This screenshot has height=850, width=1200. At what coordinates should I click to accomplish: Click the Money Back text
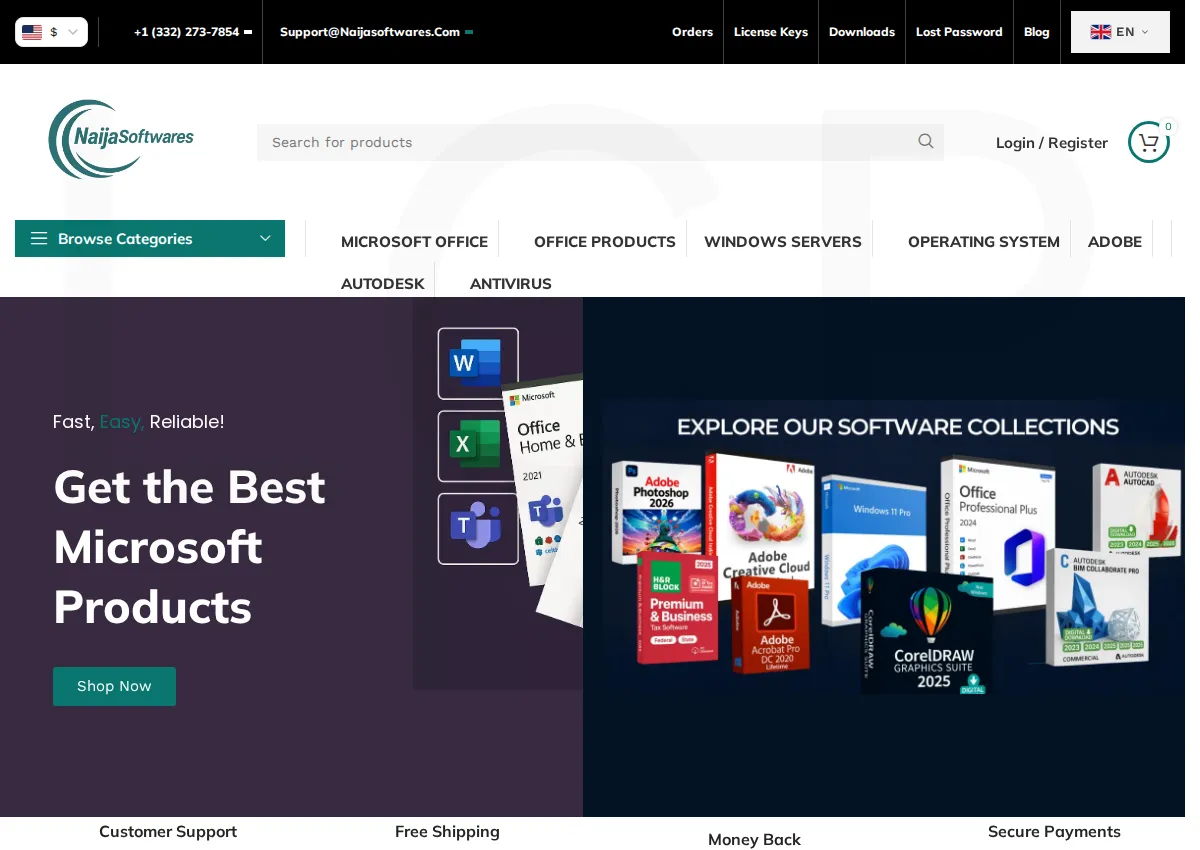point(754,840)
